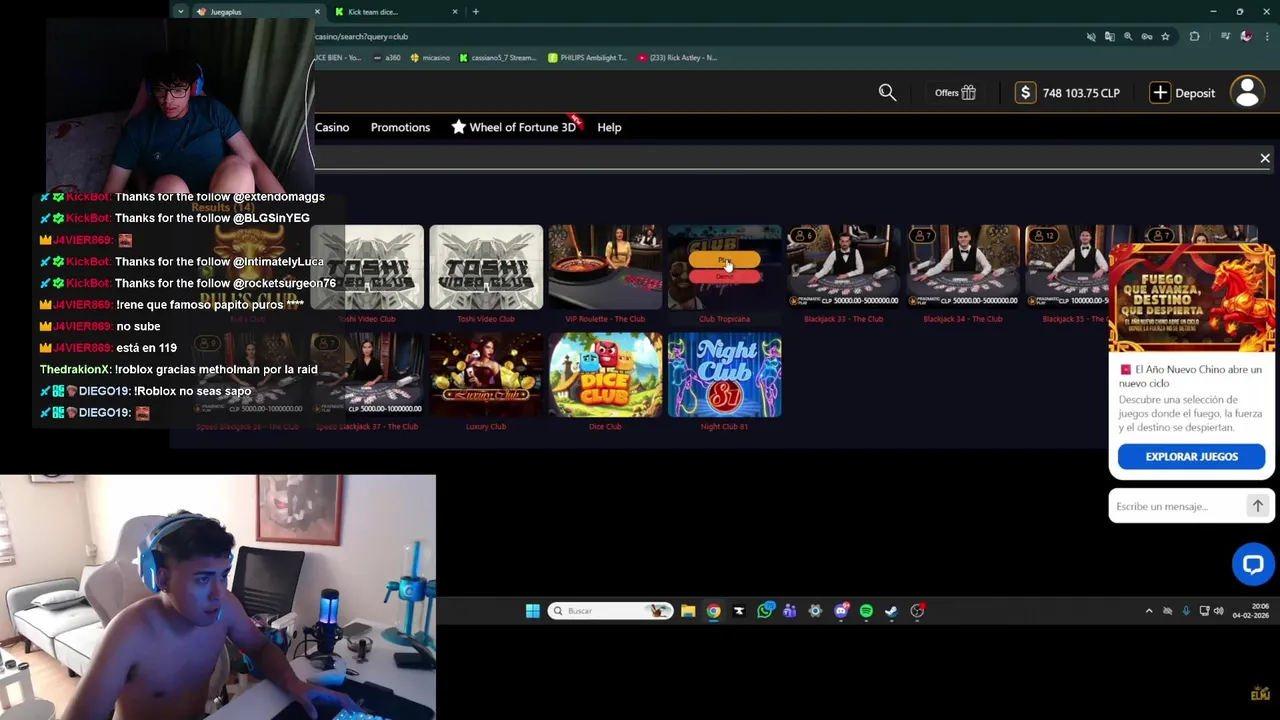The height and width of the screenshot is (720, 1280).
Task: Open the a360 bookmark
Action: click(x=388, y=58)
